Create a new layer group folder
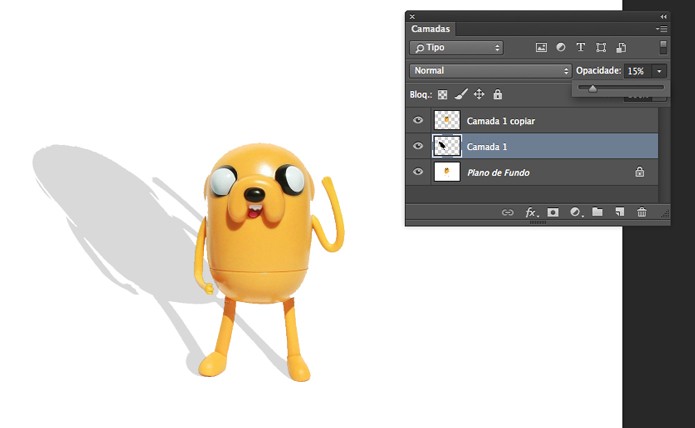695x428 pixels. [x=597, y=212]
